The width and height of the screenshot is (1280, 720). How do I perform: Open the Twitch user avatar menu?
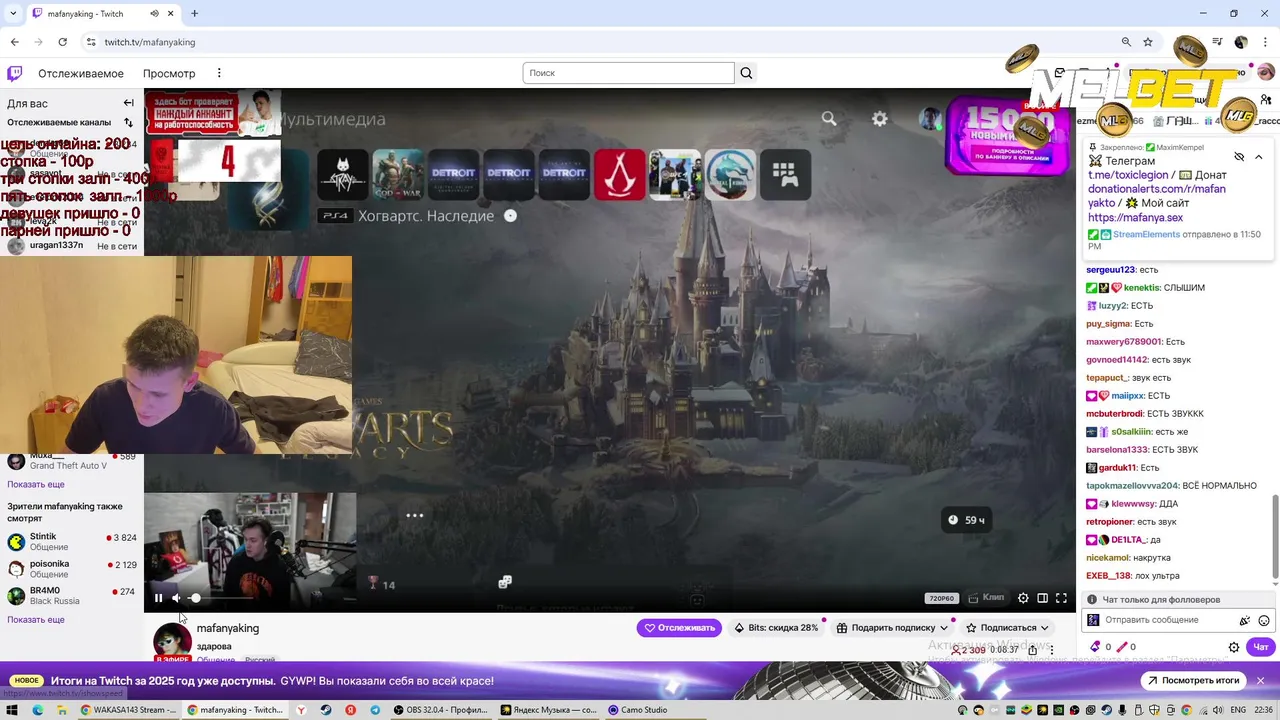pyautogui.click(x=1265, y=72)
